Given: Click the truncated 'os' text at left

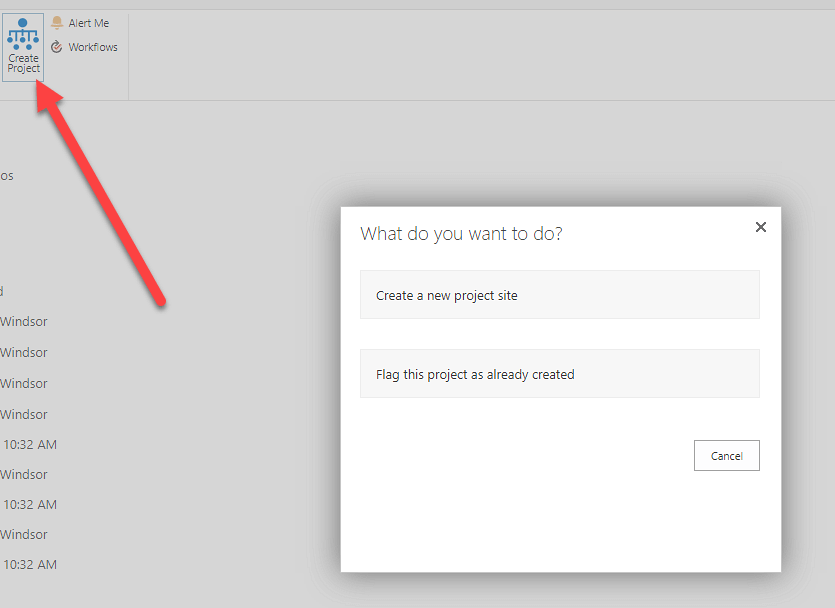Looking at the screenshot, I should click(x=7, y=176).
